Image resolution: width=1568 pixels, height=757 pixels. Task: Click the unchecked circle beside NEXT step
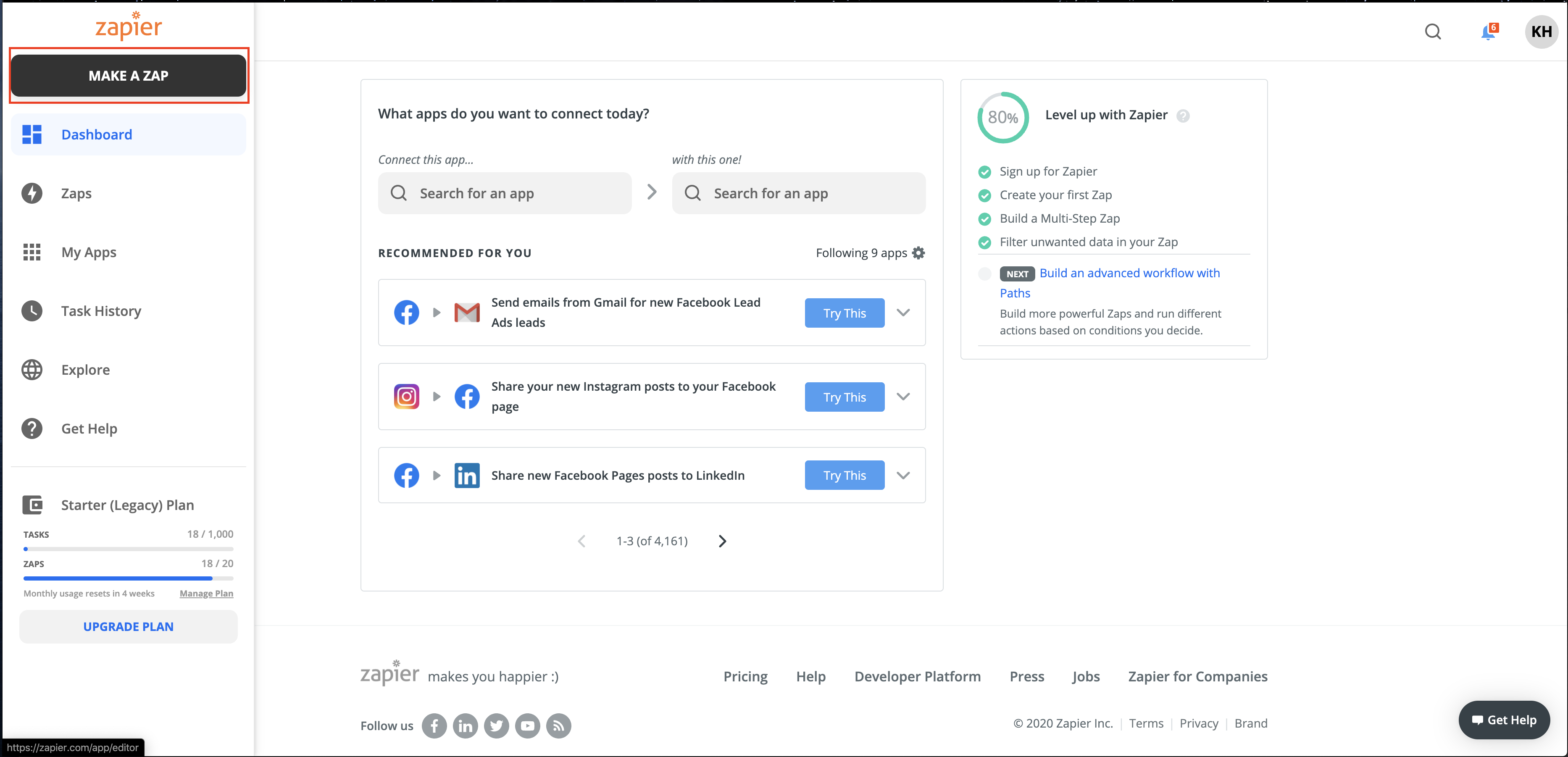[984, 274]
